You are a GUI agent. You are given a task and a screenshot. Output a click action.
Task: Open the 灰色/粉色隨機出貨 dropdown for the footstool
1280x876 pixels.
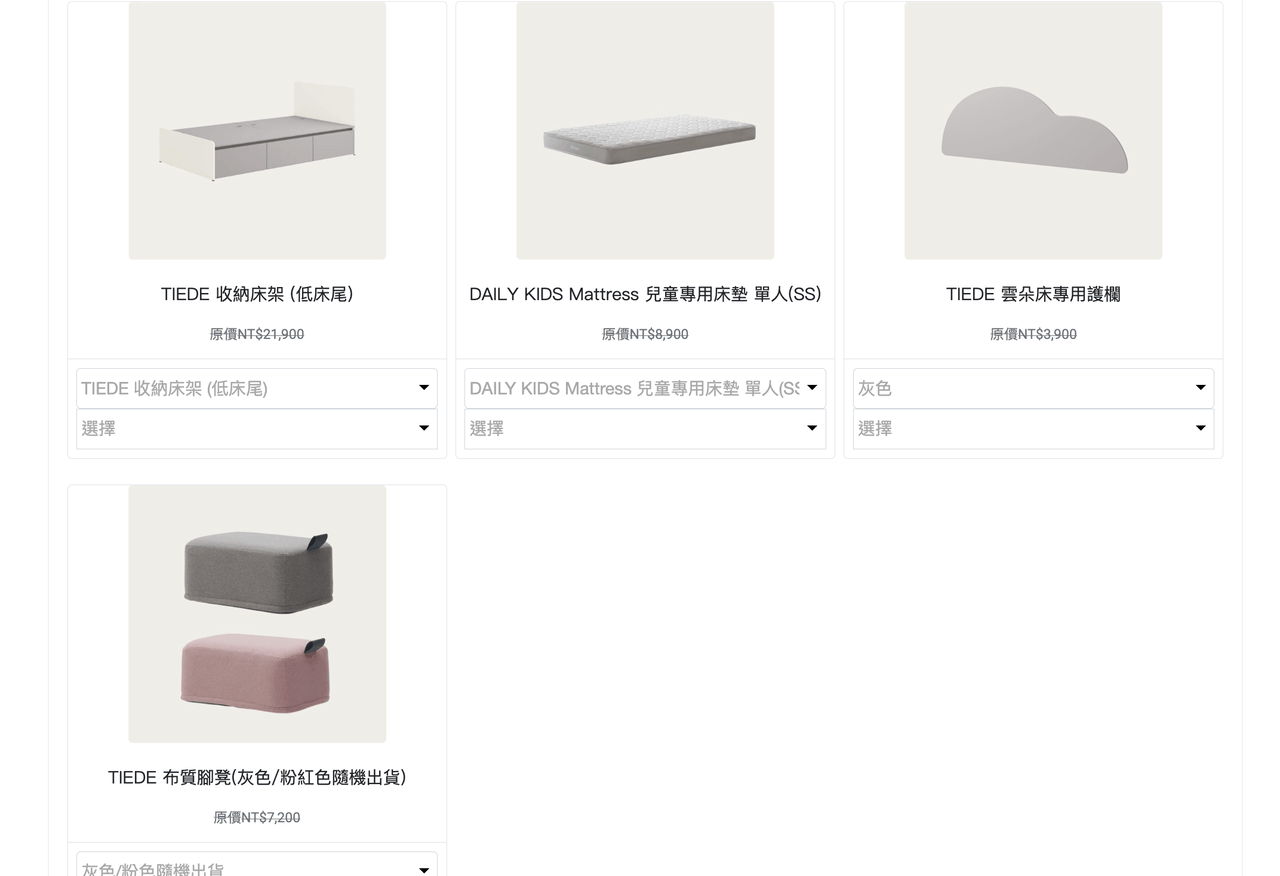[x=257, y=865]
